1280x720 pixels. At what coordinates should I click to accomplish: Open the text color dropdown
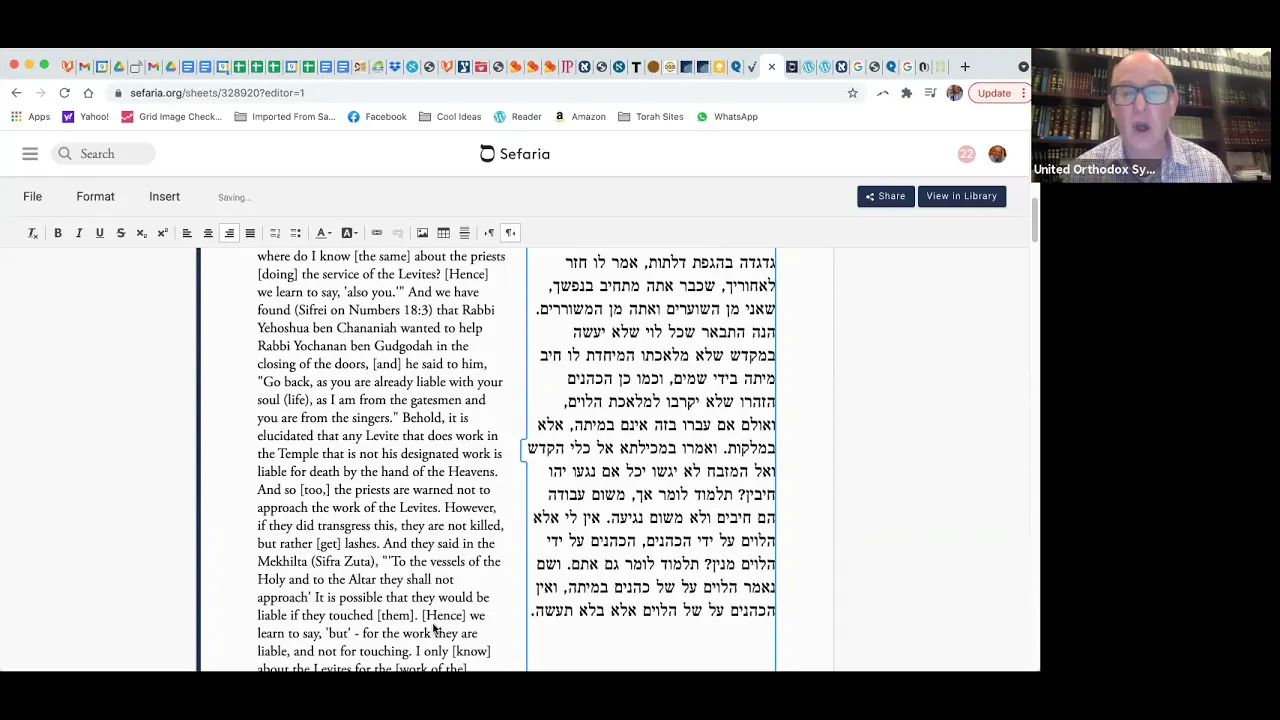324,233
